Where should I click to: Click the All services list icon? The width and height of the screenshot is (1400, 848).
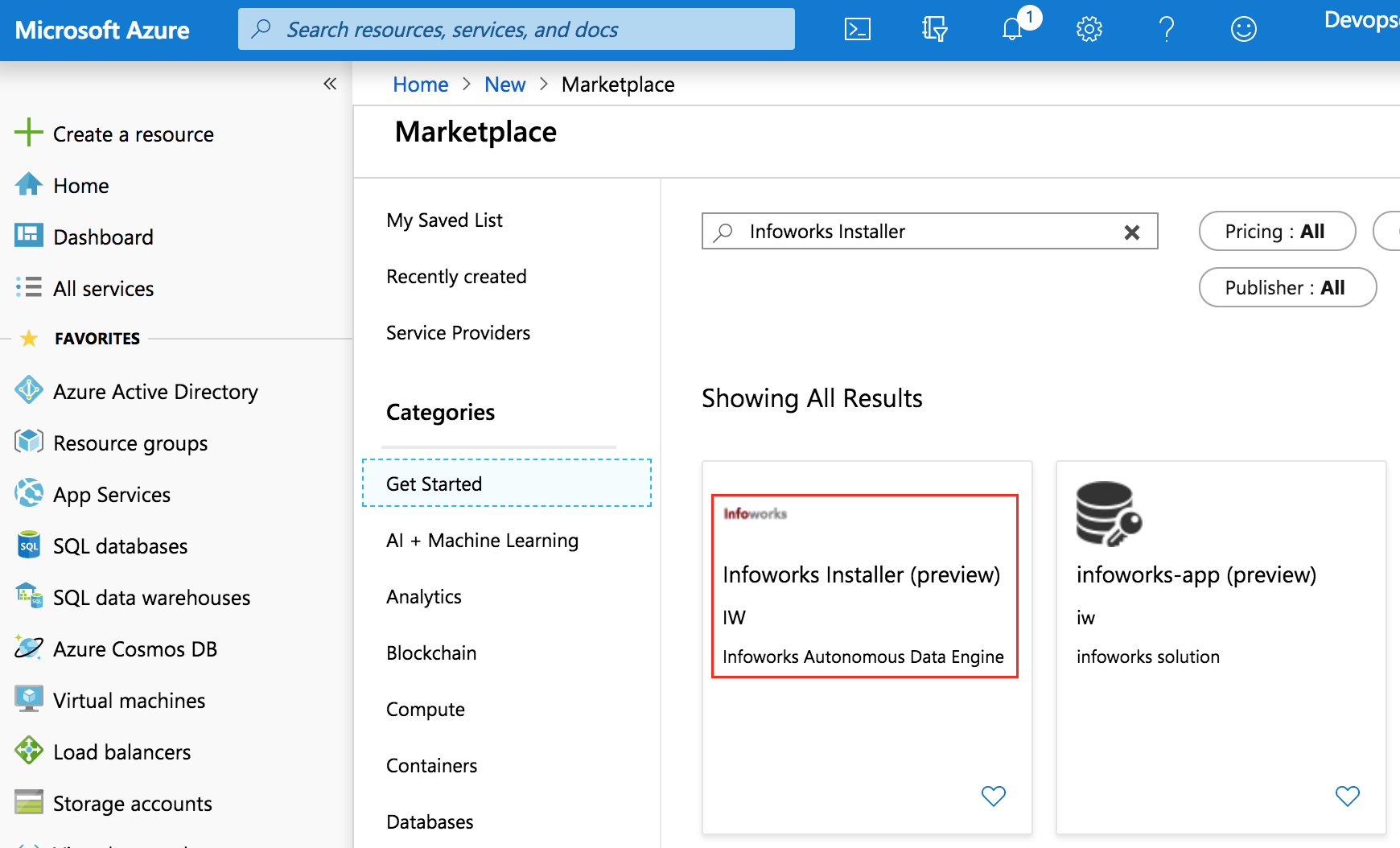coord(29,286)
